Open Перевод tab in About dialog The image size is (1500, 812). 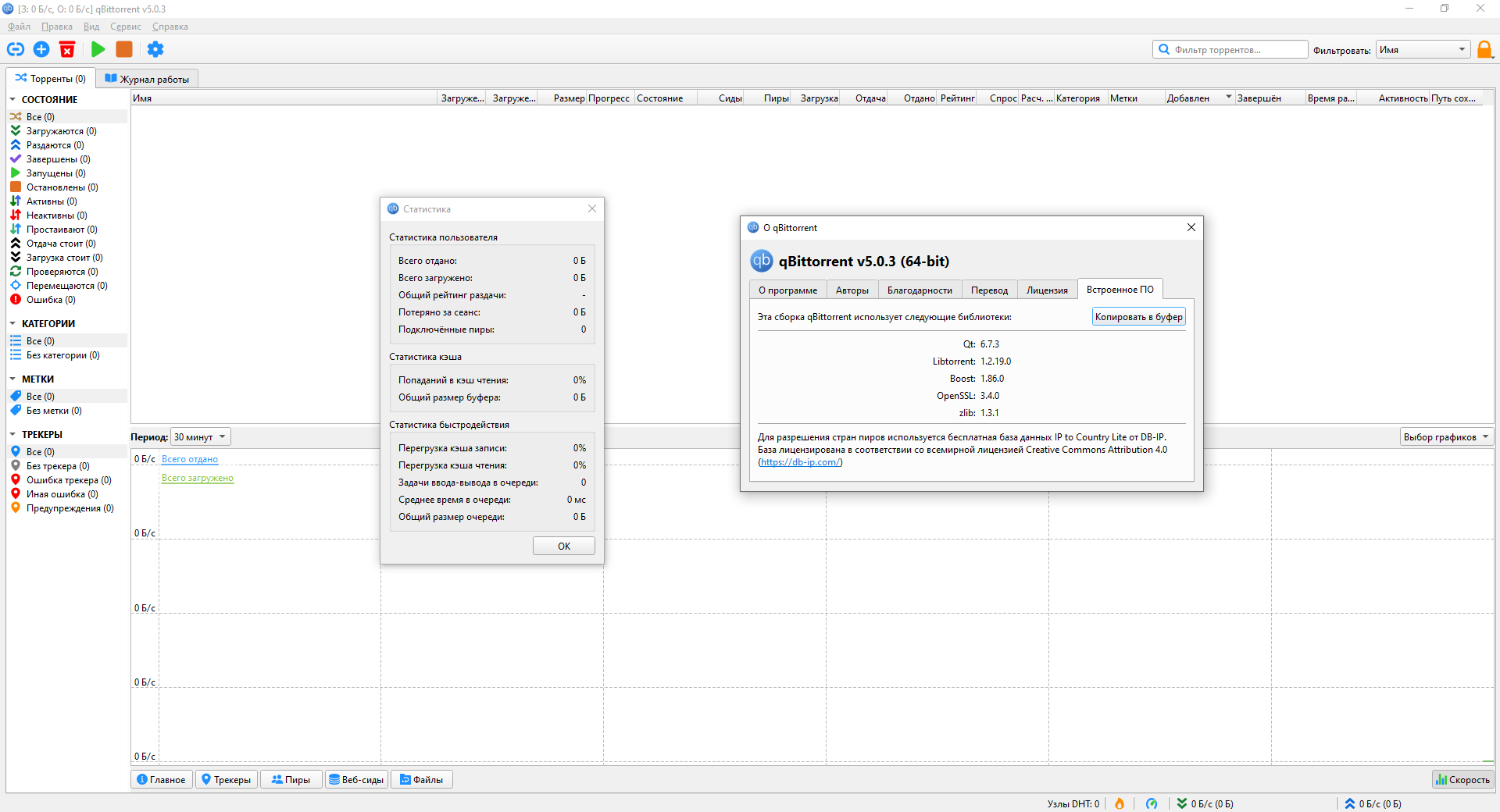(989, 290)
